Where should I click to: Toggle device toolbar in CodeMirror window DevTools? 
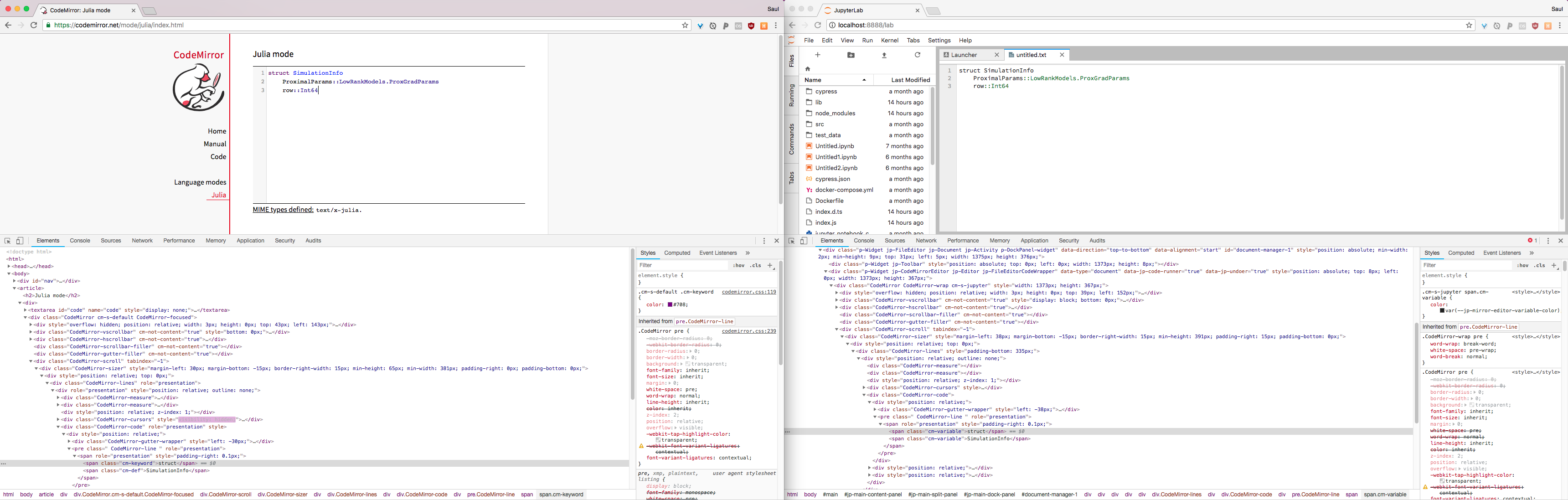click(20, 241)
